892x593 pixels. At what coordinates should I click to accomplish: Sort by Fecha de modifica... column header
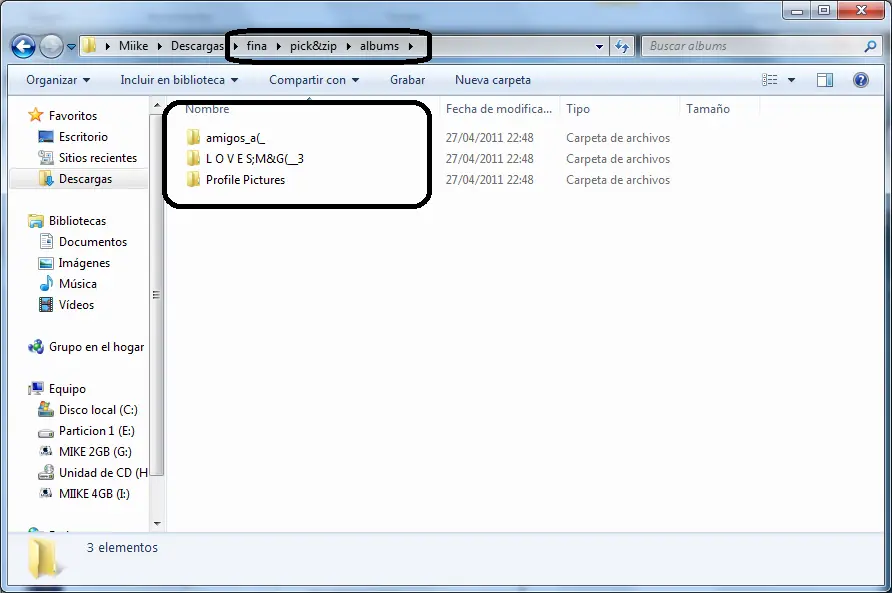(x=499, y=109)
